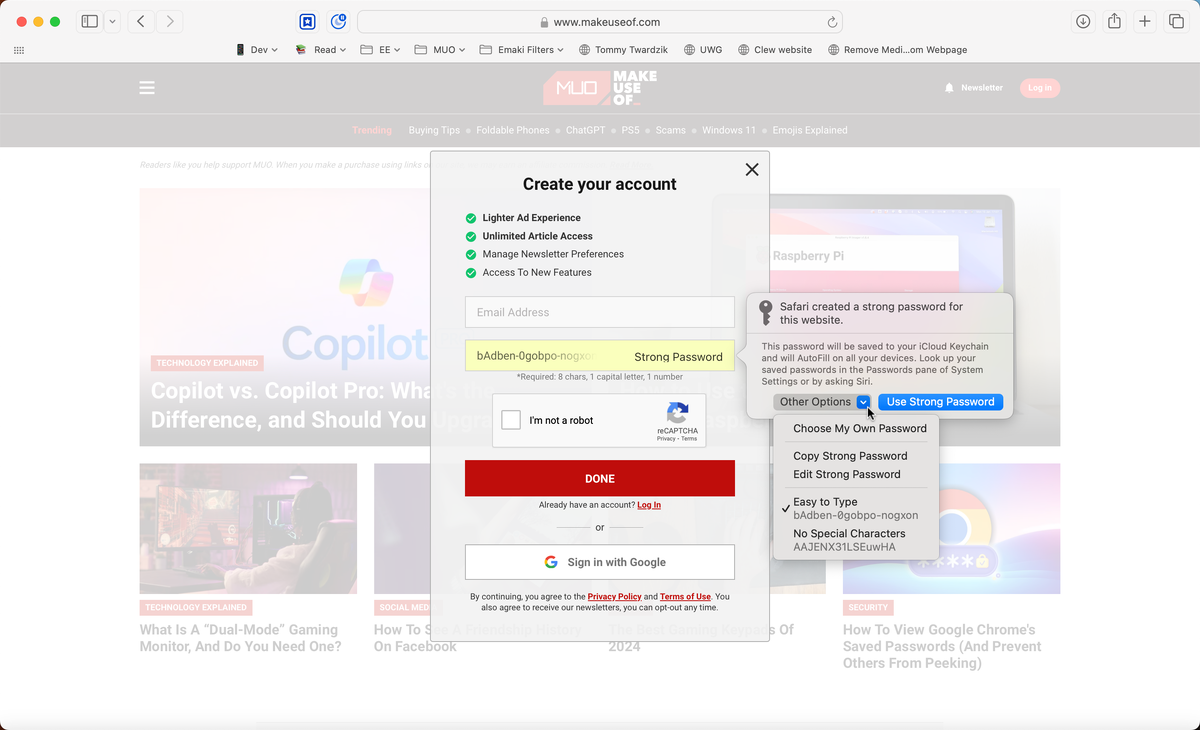Screen dimensions: 1200x730
Task: Click Log In link under DONE
Action: [x=649, y=505]
